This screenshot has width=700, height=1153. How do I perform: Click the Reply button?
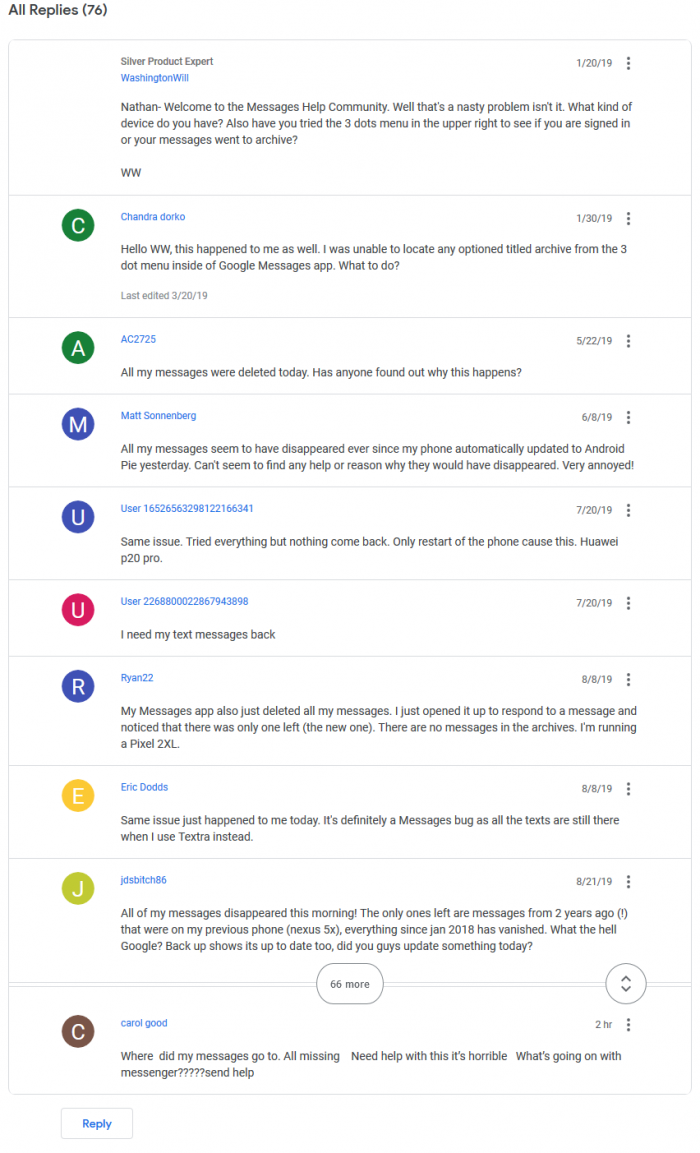[97, 1123]
